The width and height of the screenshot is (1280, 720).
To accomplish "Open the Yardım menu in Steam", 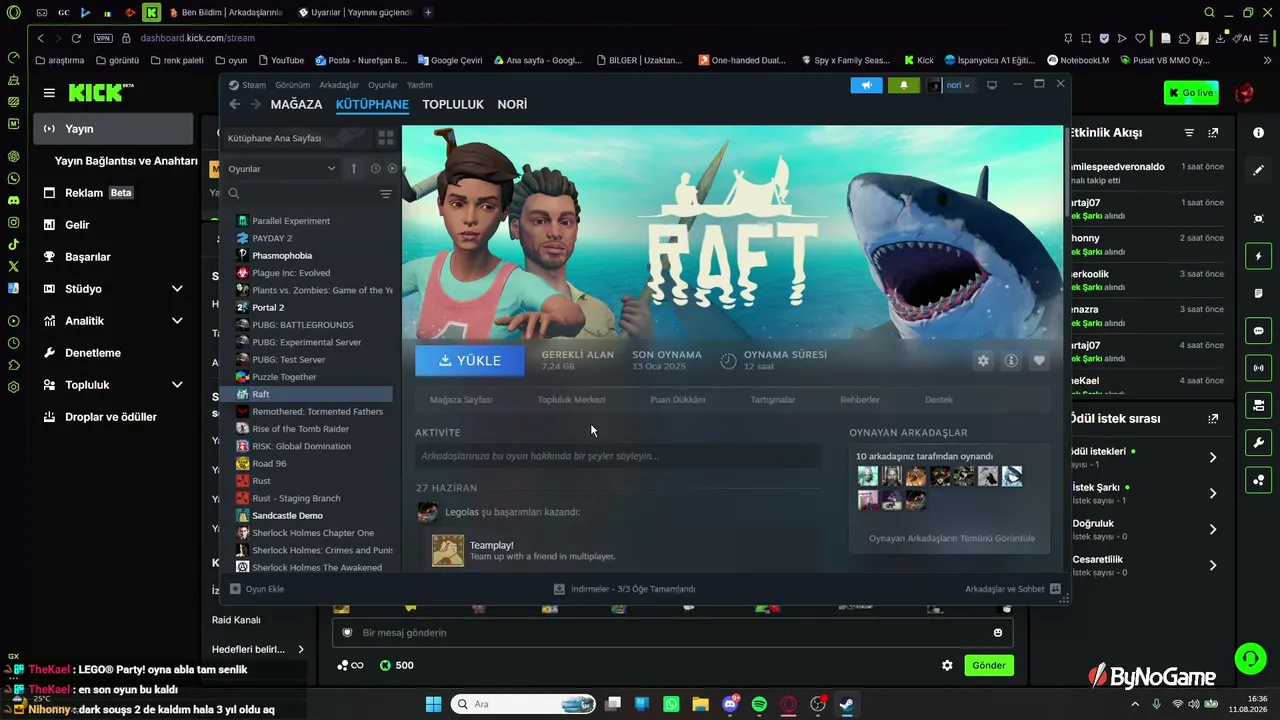I will coord(420,85).
